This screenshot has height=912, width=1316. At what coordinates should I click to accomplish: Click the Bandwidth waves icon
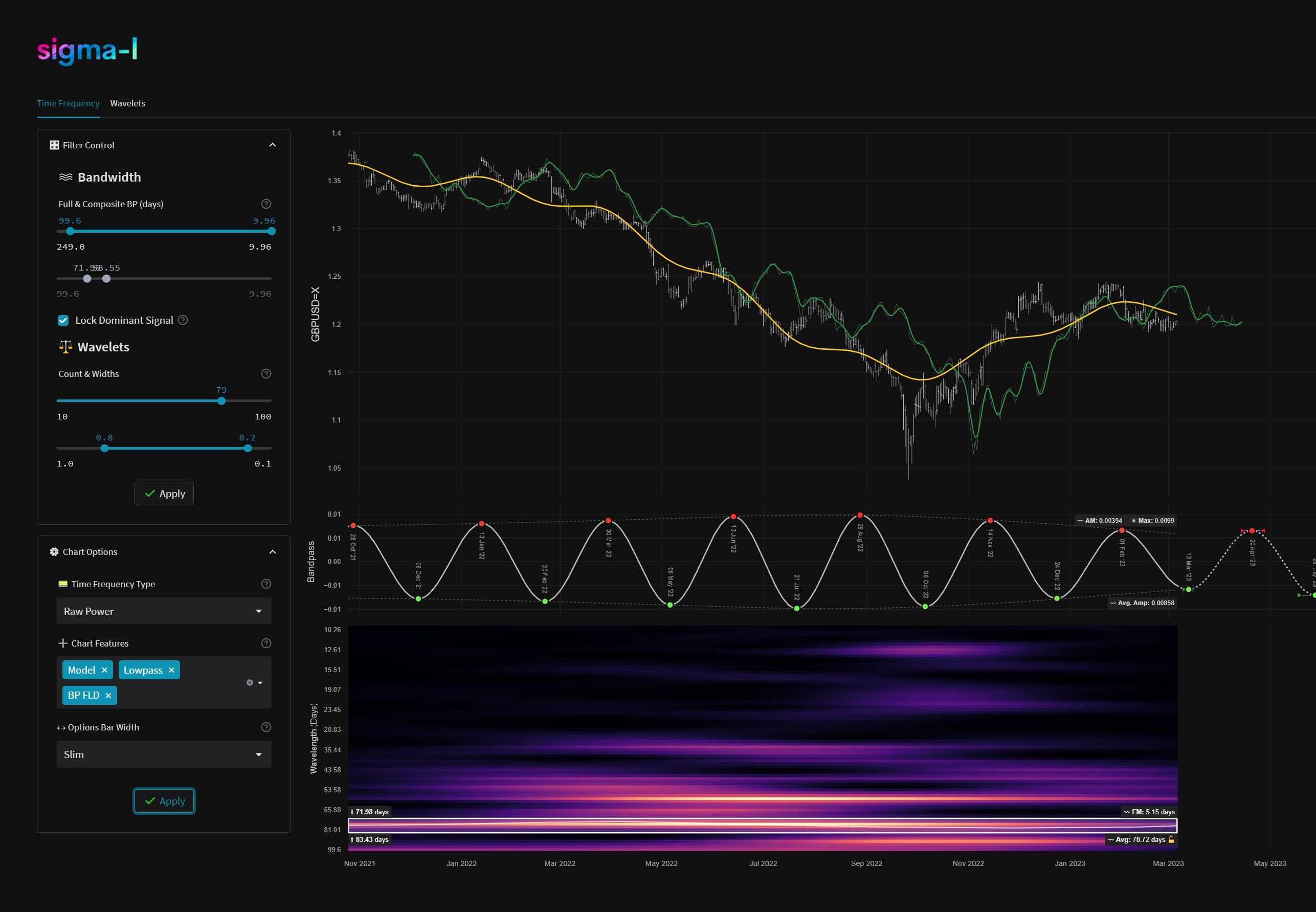(x=65, y=177)
